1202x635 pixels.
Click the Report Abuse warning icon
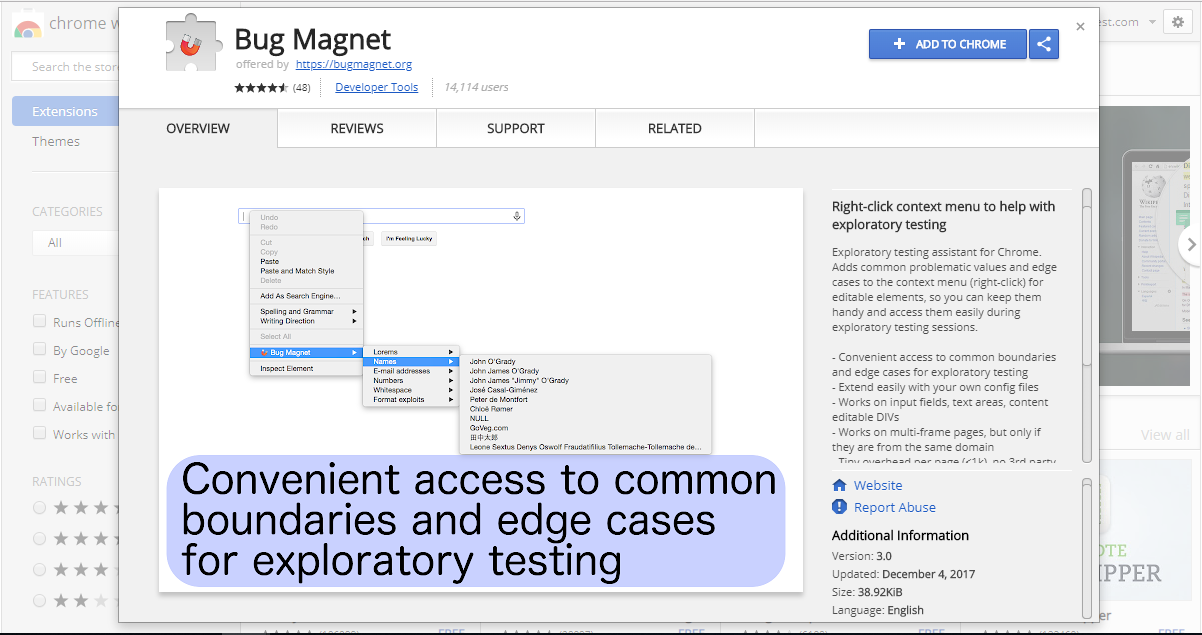click(840, 507)
